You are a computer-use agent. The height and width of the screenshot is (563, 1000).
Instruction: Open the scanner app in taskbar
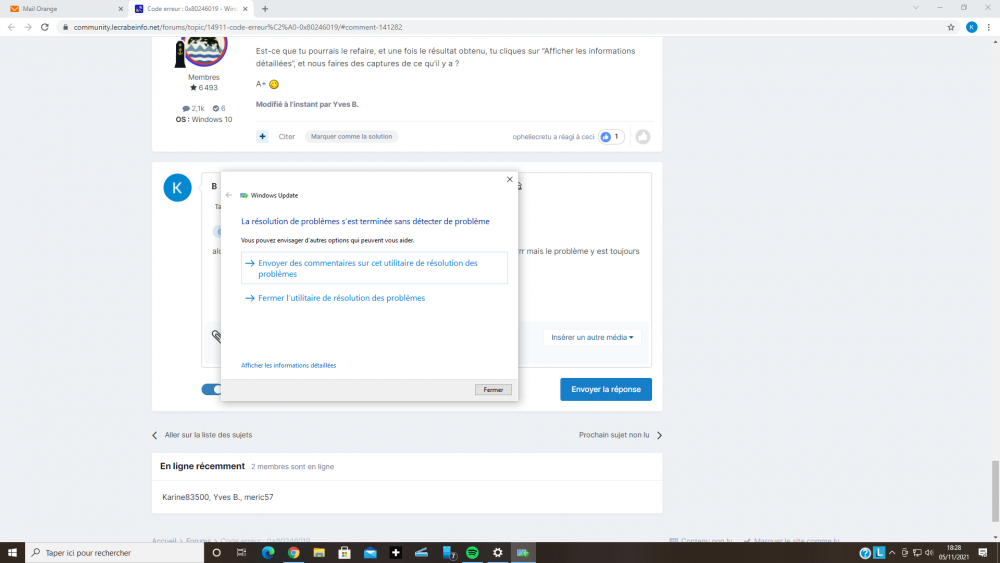(x=421, y=552)
